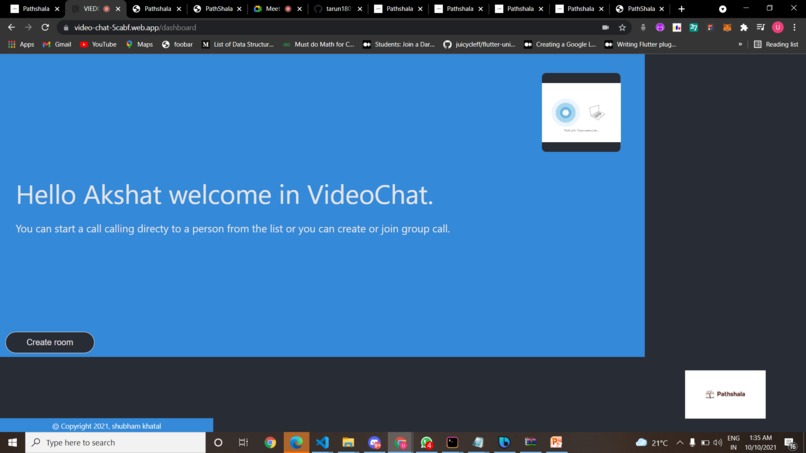Screen dimensions: 806x453
Task: Open the media control playlist icon
Action: coord(761,27)
